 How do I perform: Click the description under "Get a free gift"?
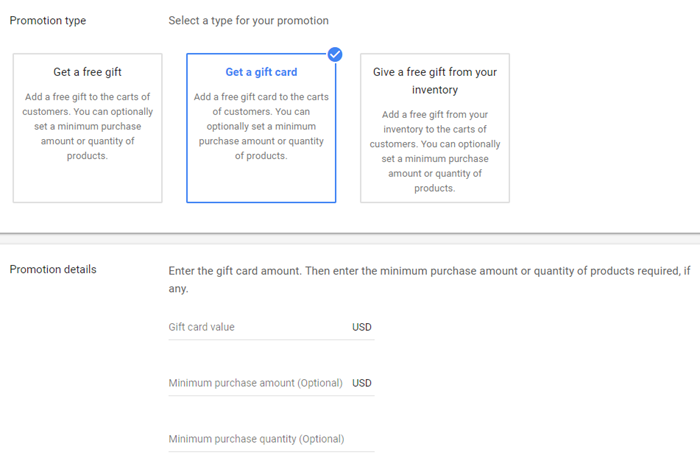[88, 126]
